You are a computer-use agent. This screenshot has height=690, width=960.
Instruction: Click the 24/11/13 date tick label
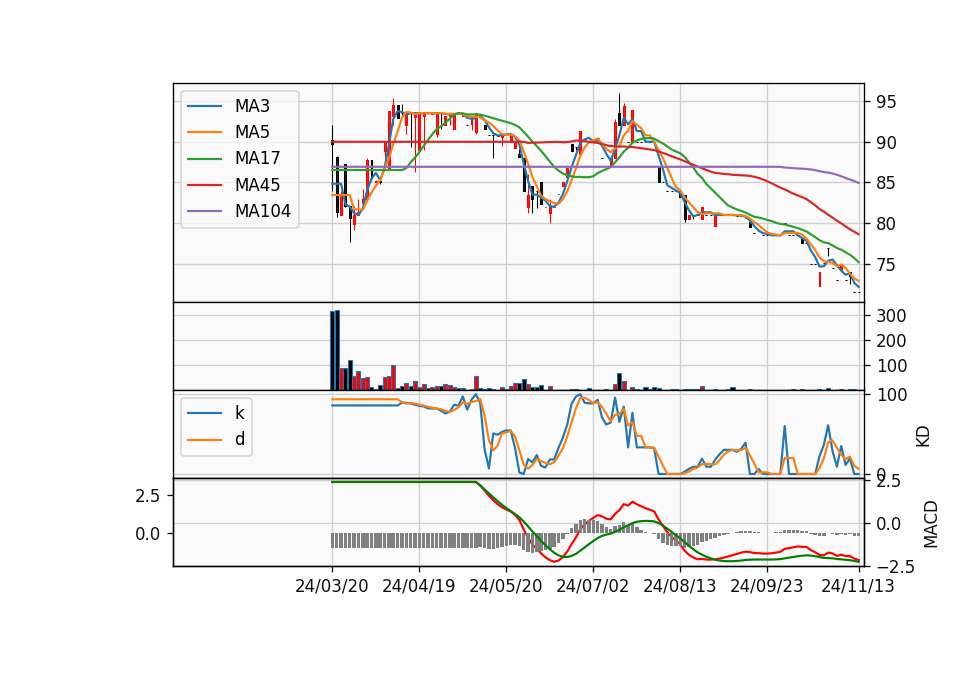pyautogui.click(x=858, y=586)
